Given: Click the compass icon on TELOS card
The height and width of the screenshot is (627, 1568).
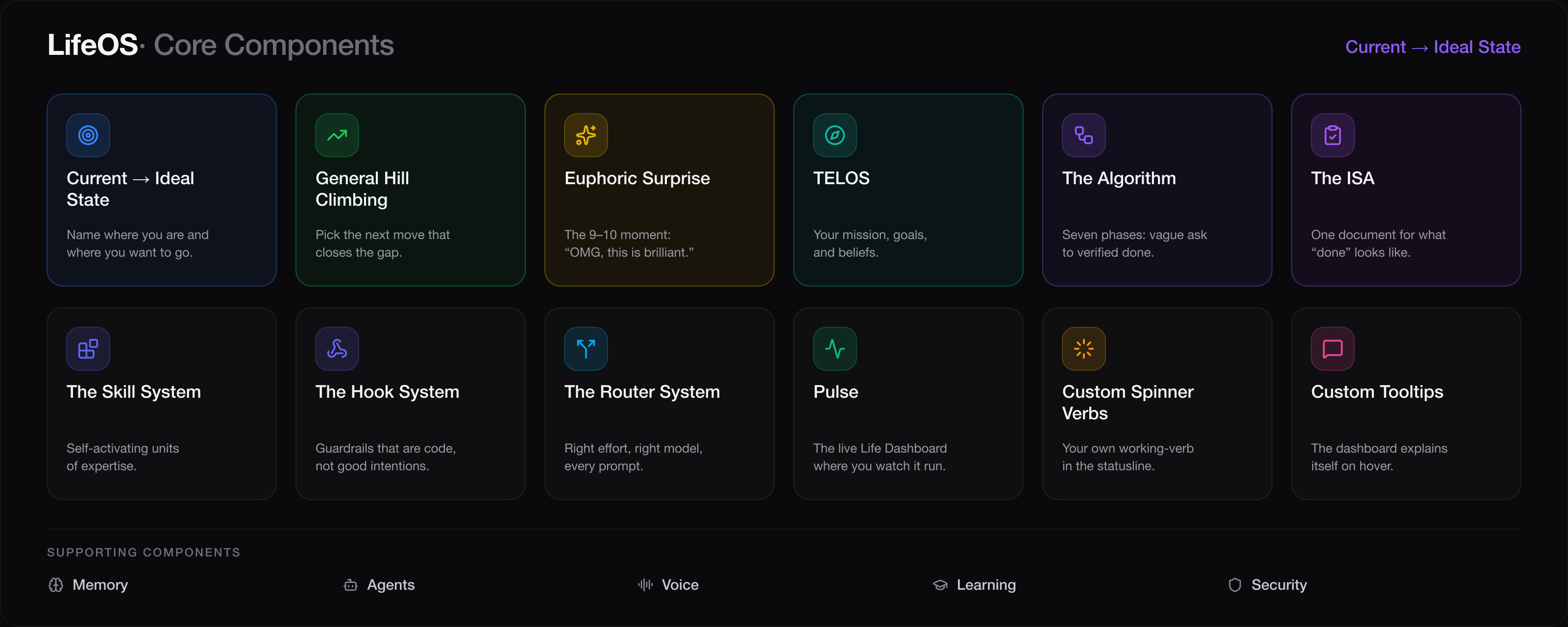Looking at the screenshot, I should tap(835, 135).
